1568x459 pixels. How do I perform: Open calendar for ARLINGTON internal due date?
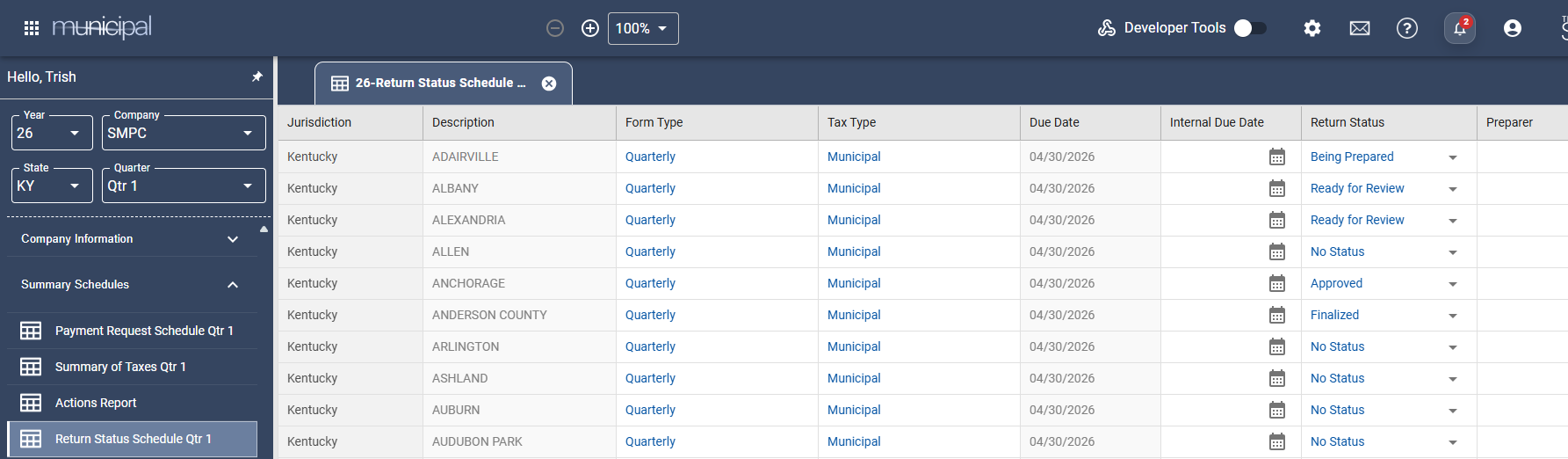pyautogui.click(x=1277, y=346)
